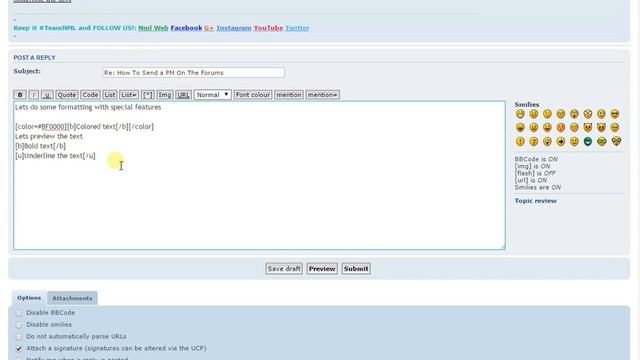Screen dimensions: 640x360
Task: Click Save draft button
Action: tap(284, 269)
